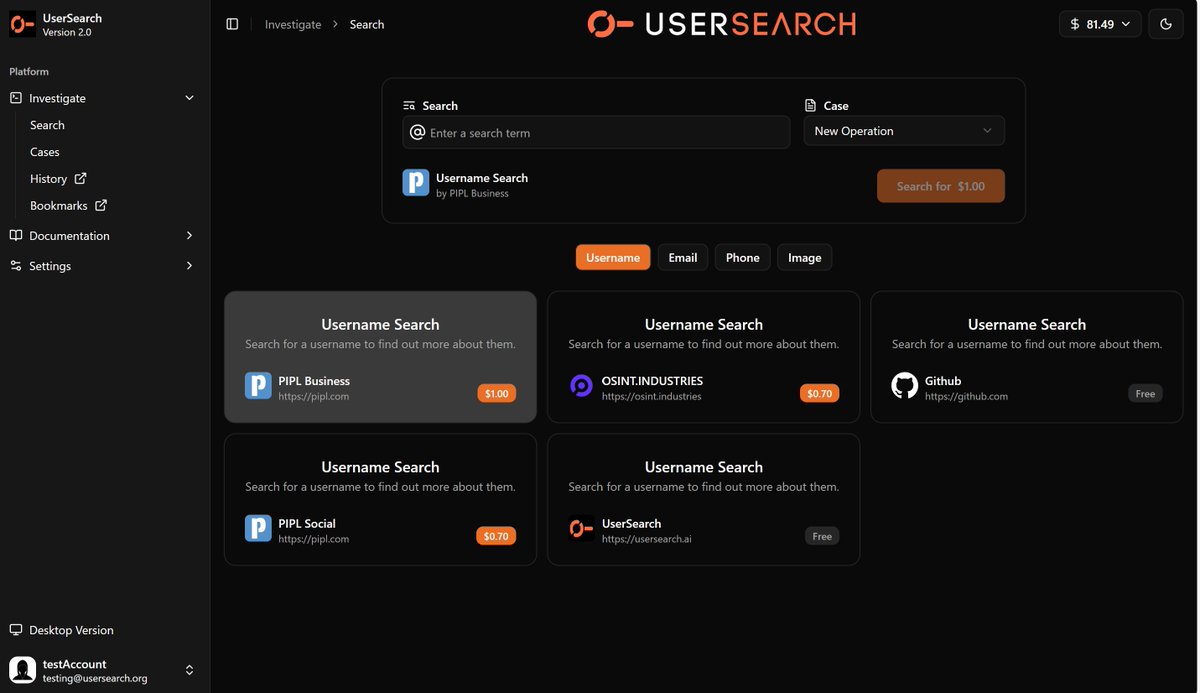
Task: Select the PIPL Business username search card
Action: [380, 357]
